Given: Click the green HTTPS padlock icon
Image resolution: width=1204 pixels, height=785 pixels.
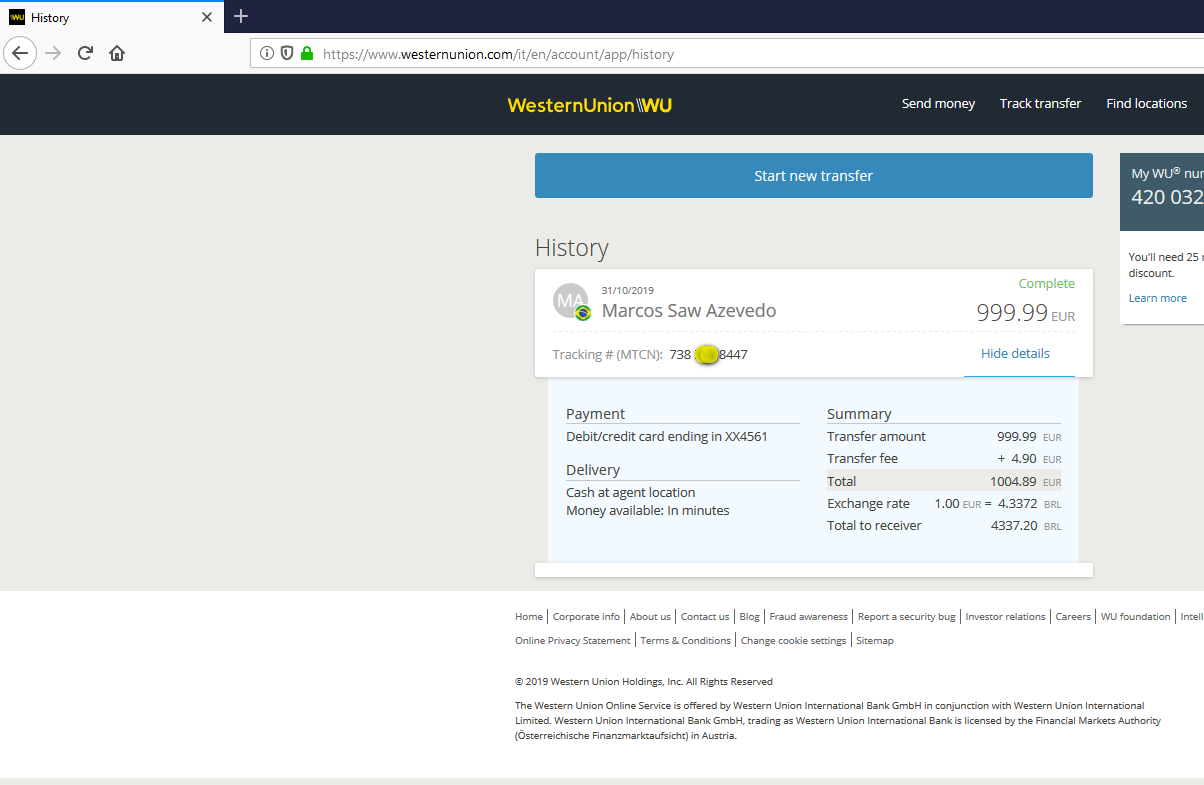Looking at the screenshot, I should [x=307, y=54].
